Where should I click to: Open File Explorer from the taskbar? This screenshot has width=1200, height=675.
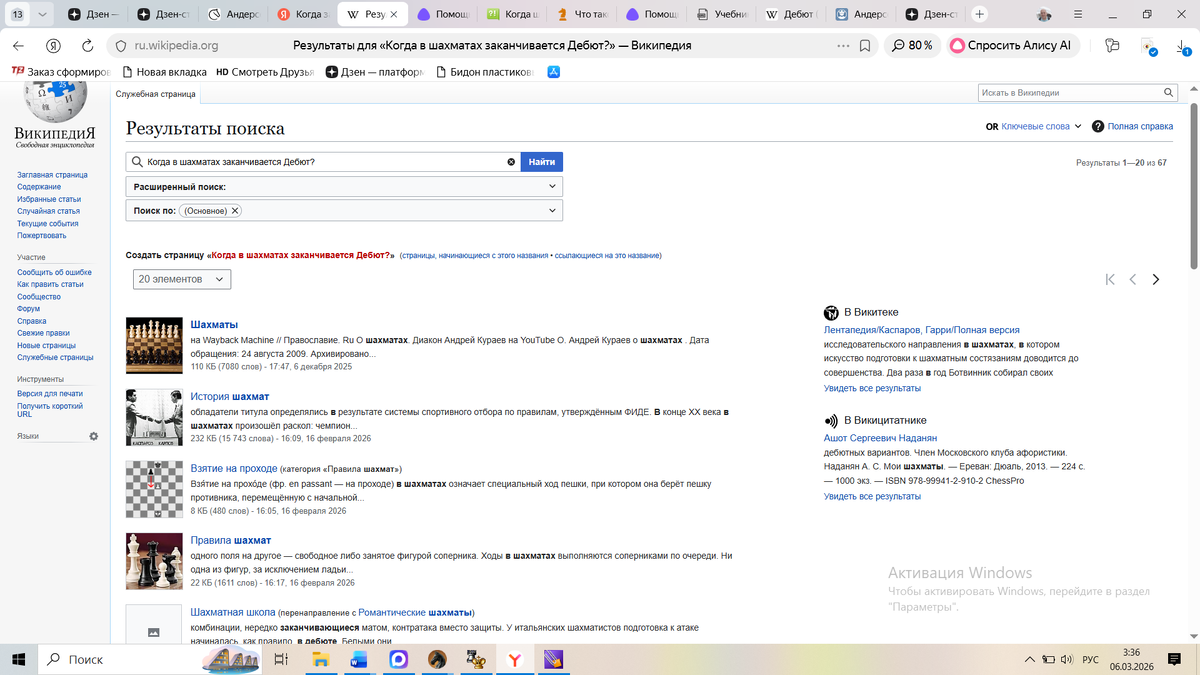pos(321,659)
